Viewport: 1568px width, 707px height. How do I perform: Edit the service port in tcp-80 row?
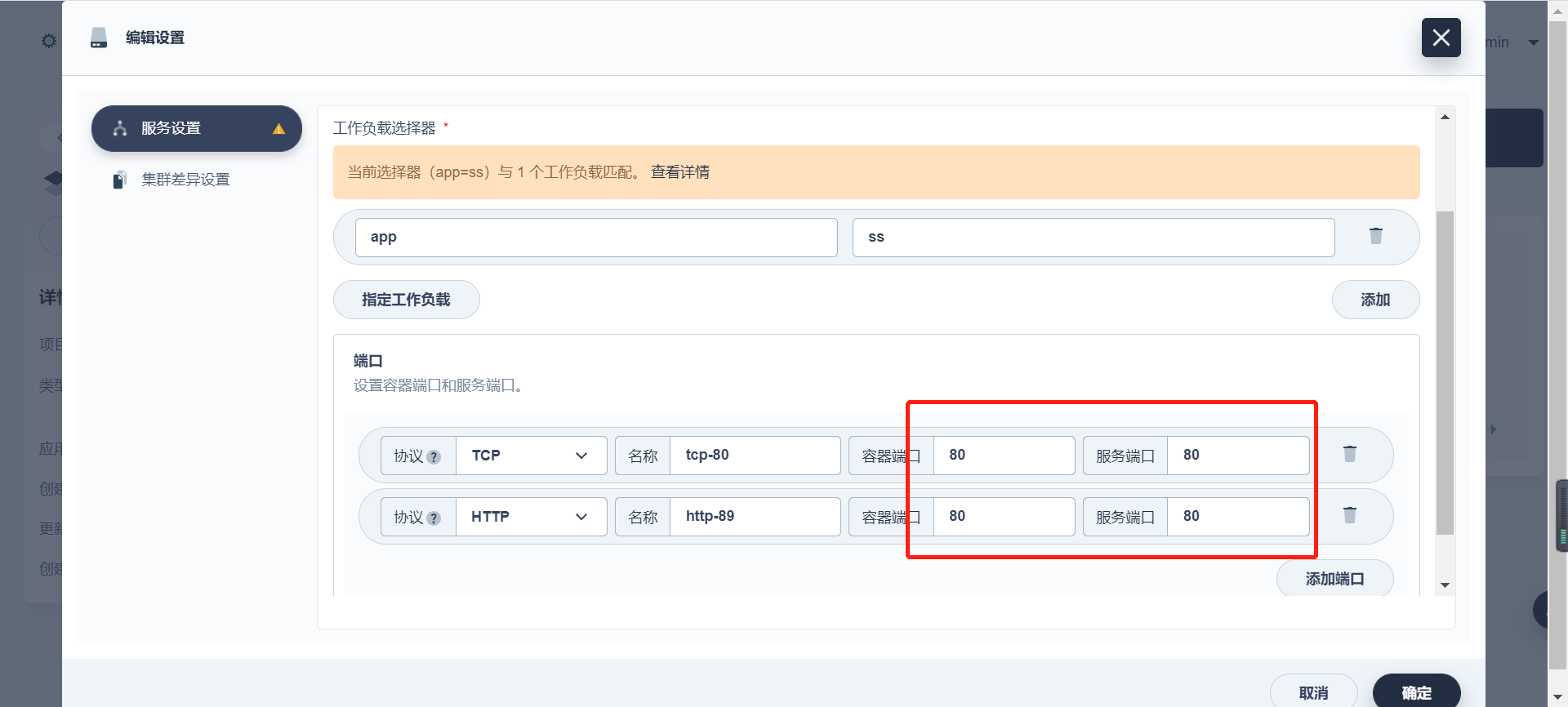[x=1238, y=456]
